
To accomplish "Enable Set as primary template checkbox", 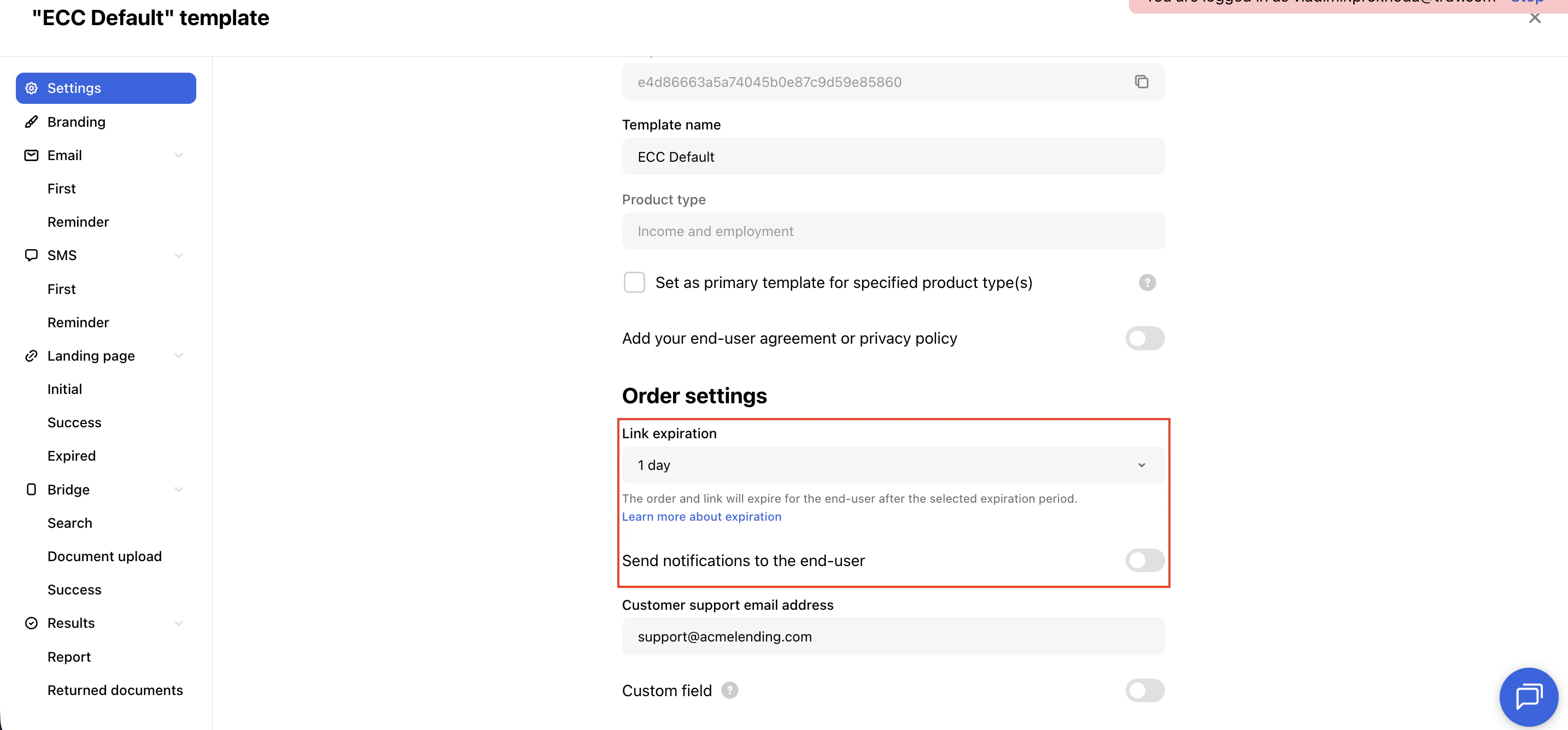I will 634,282.
